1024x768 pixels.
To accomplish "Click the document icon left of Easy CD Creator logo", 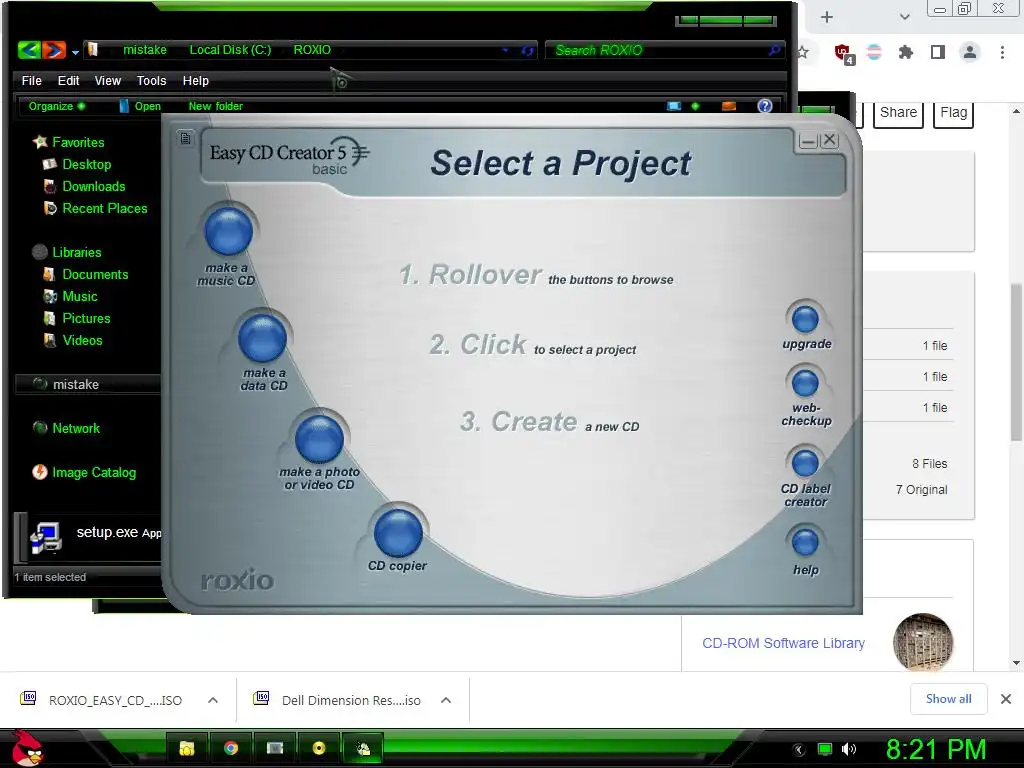I will (x=185, y=138).
